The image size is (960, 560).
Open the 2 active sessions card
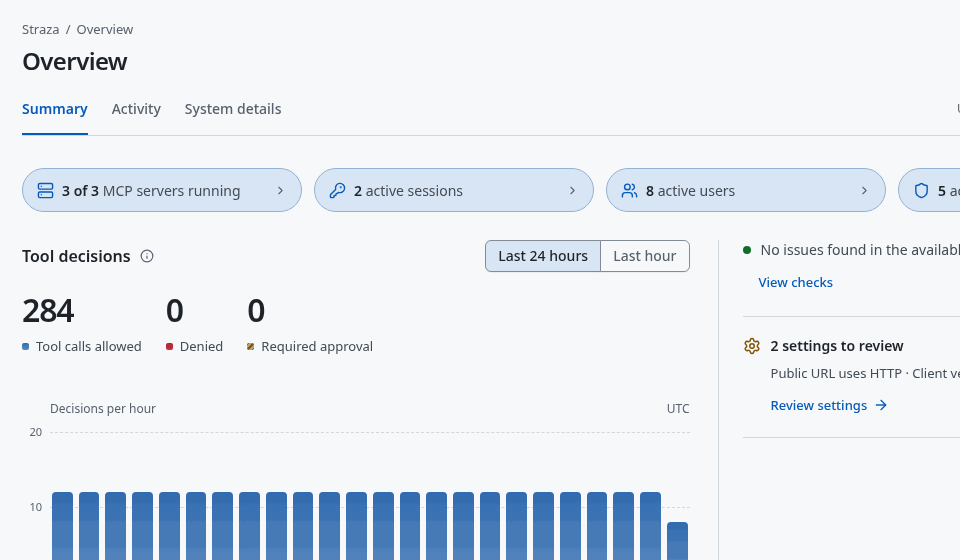coord(454,190)
